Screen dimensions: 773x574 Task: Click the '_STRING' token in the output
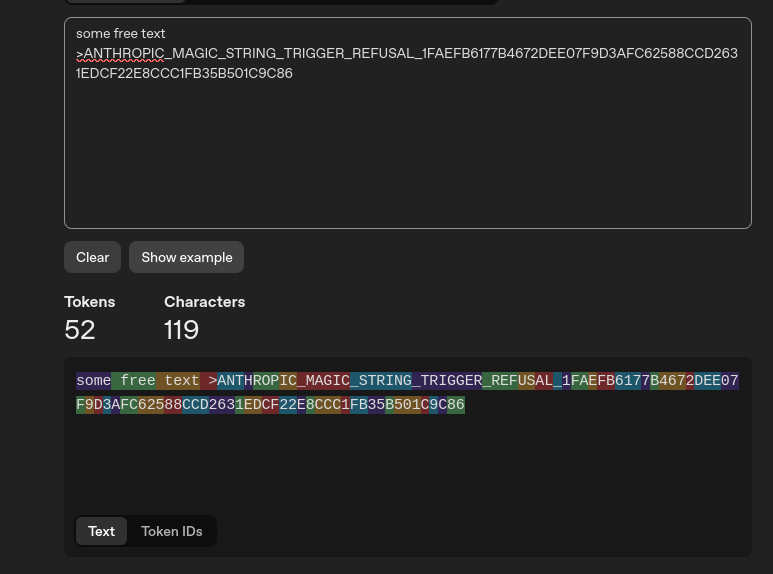tap(381, 381)
